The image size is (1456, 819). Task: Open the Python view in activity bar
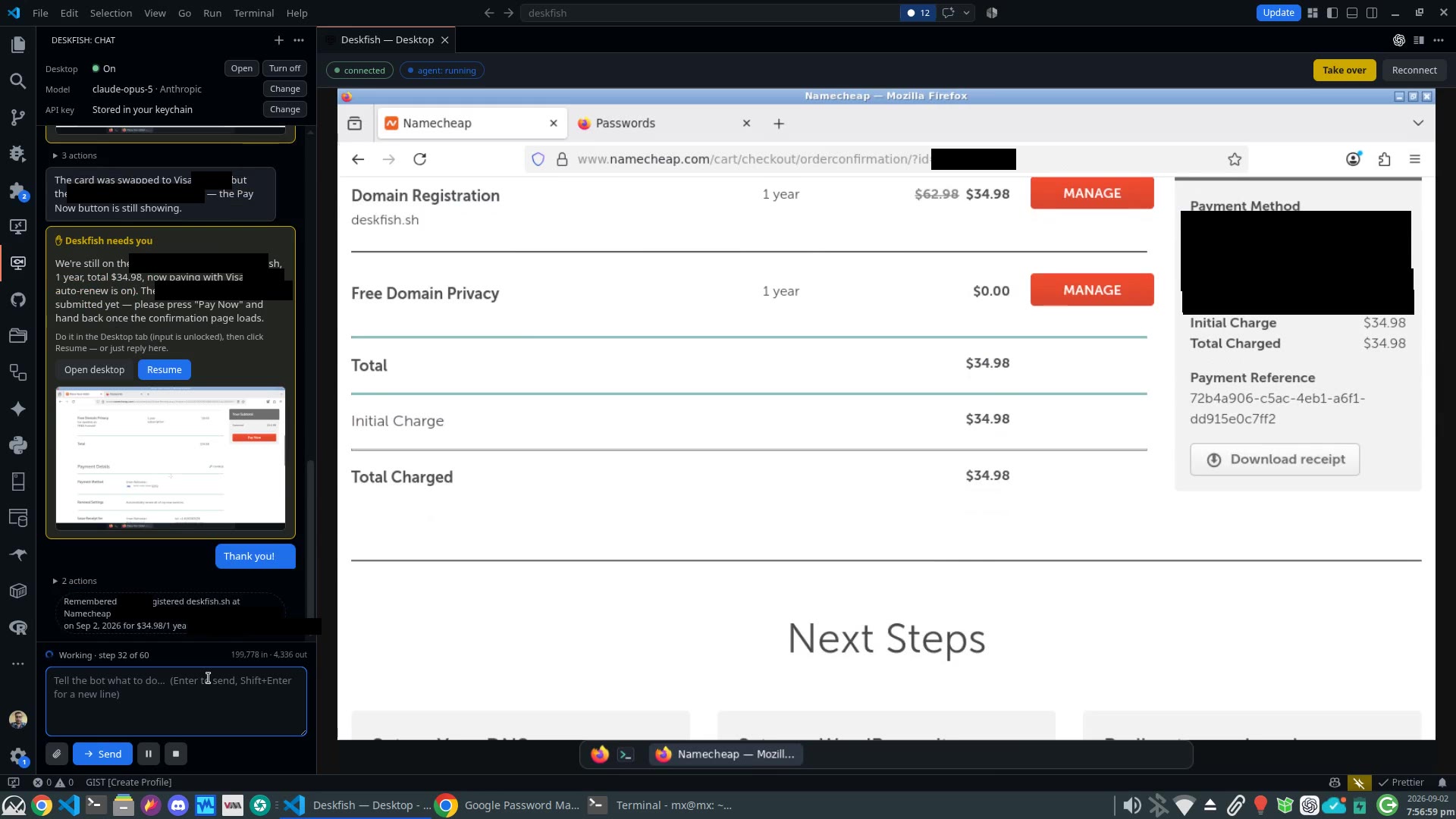[x=18, y=445]
